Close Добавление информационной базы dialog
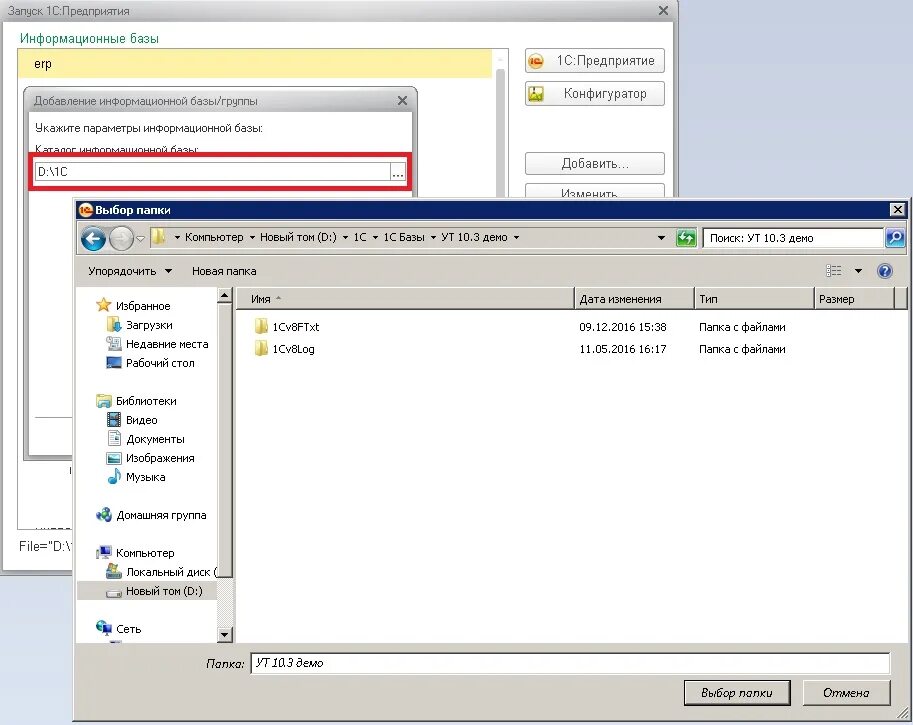Image resolution: width=913 pixels, height=725 pixels. point(402,101)
